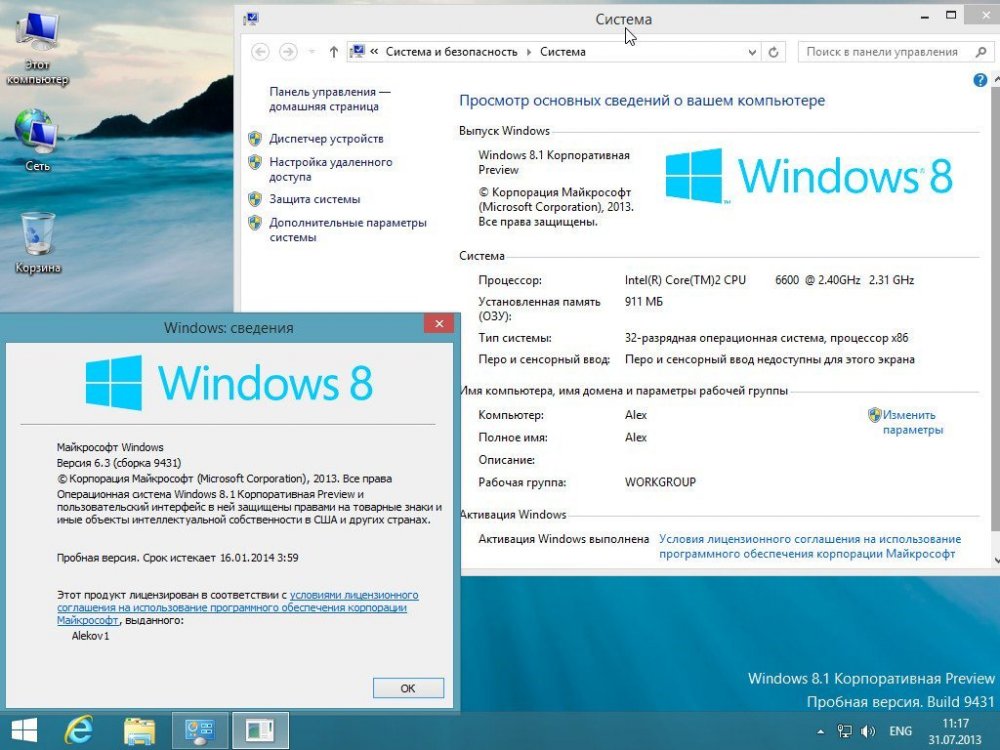This screenshot has height=750, width=1000.
Task: Select Windows 8.1 Корпоративная Preview edition text
Action: [x=554, y=163]
